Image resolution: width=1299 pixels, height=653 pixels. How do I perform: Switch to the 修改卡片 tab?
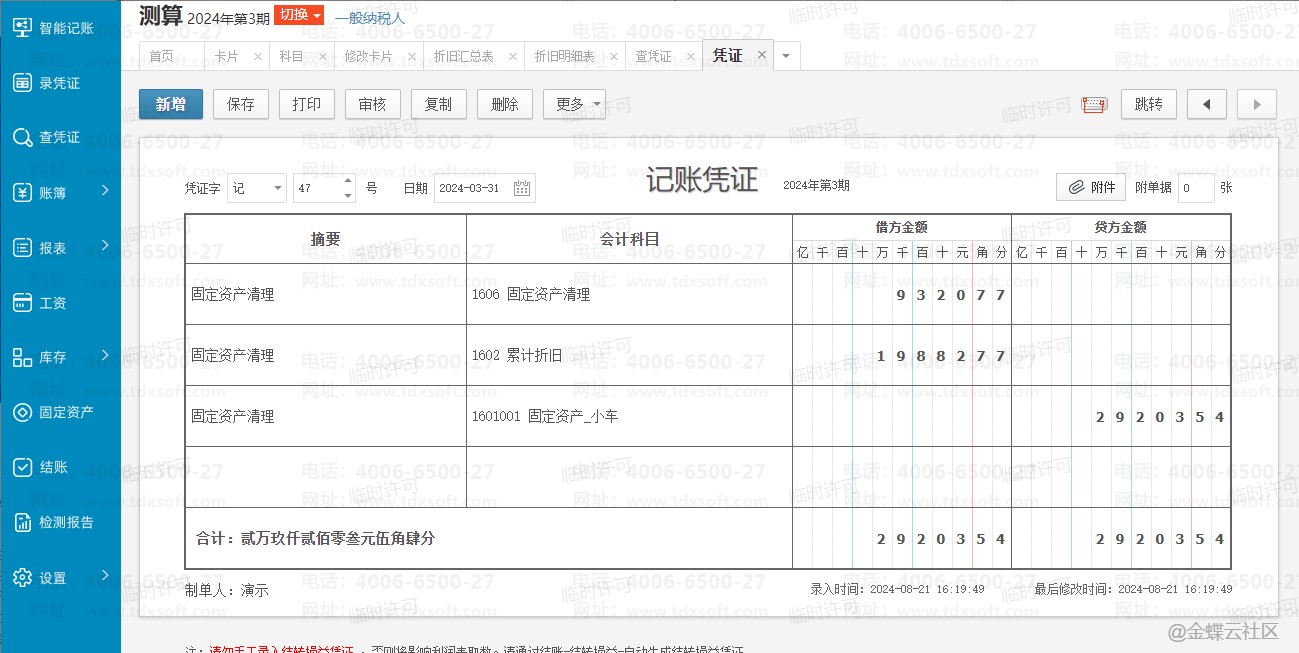(368, 56)
